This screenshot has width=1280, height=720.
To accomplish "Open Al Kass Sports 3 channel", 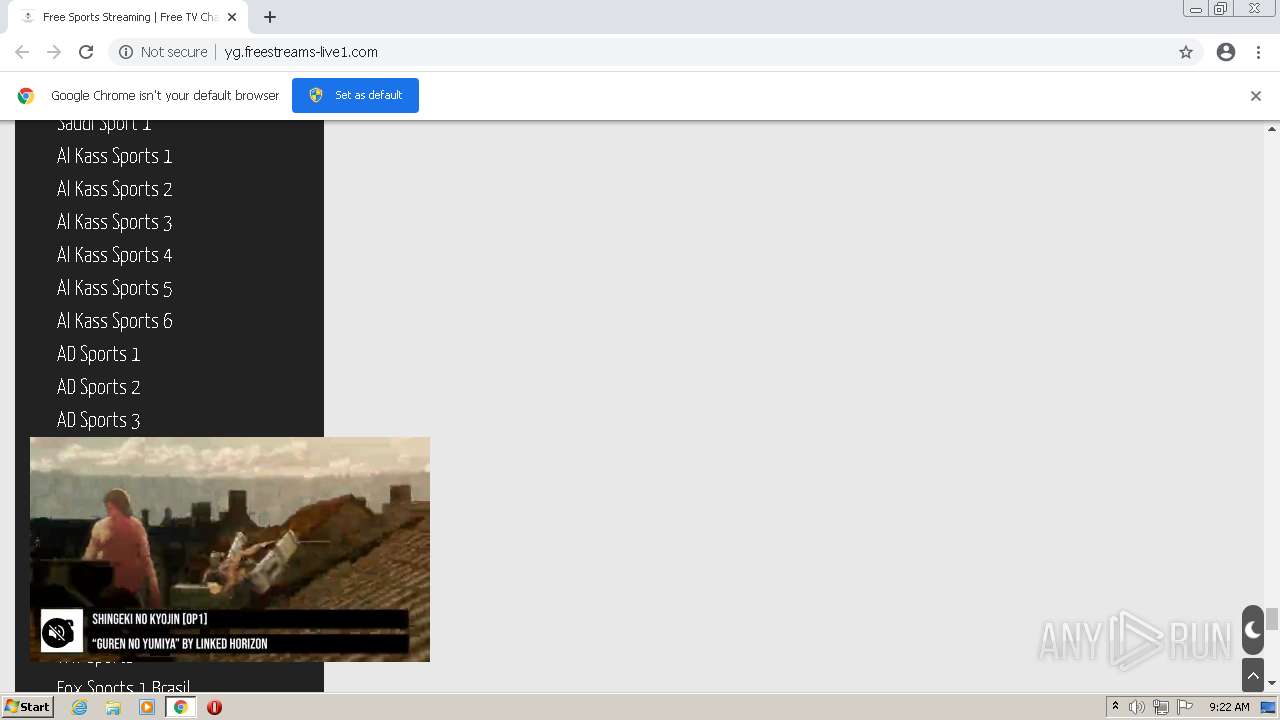I will 115,222.
